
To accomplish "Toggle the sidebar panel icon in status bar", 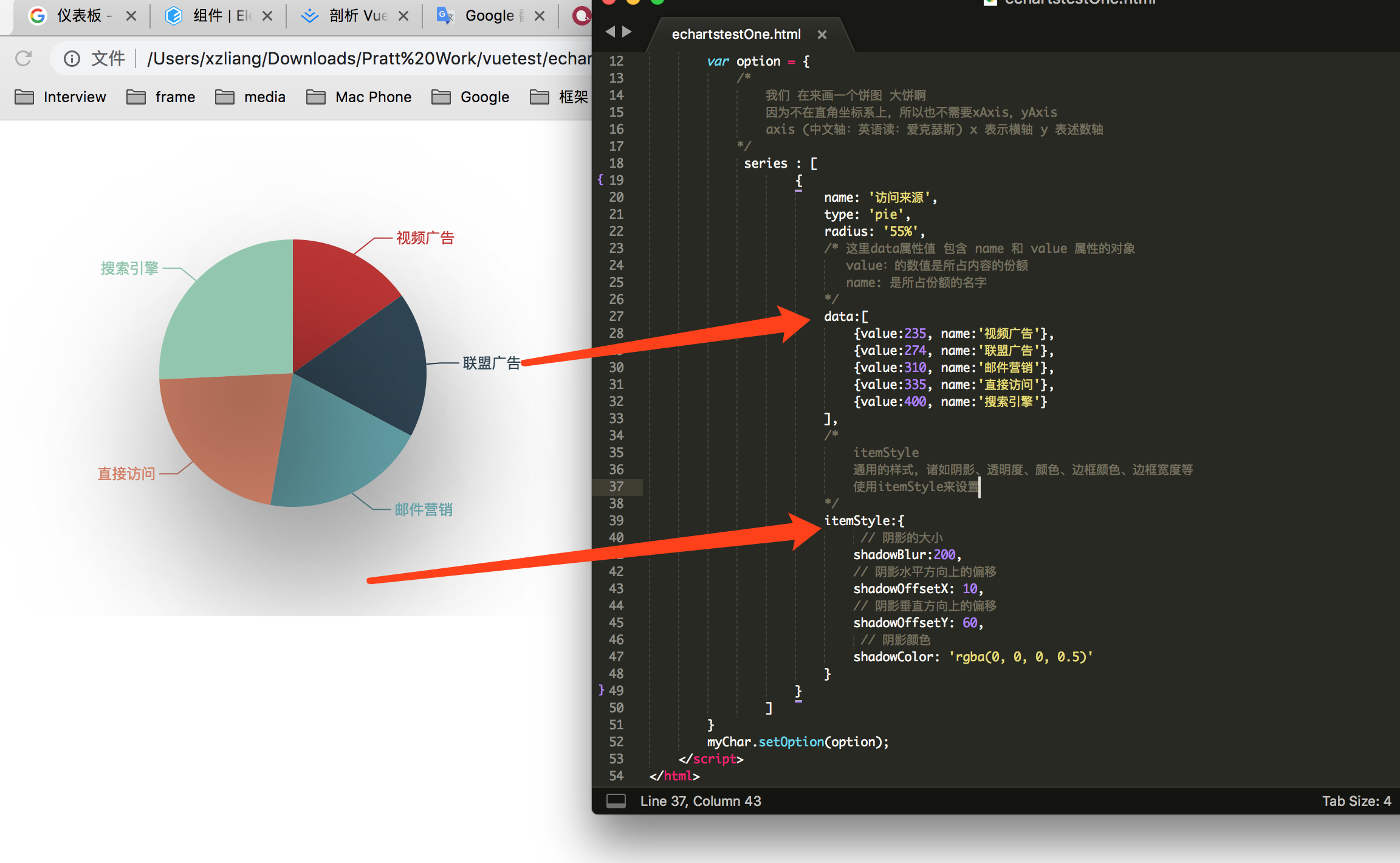I will 616,801.
